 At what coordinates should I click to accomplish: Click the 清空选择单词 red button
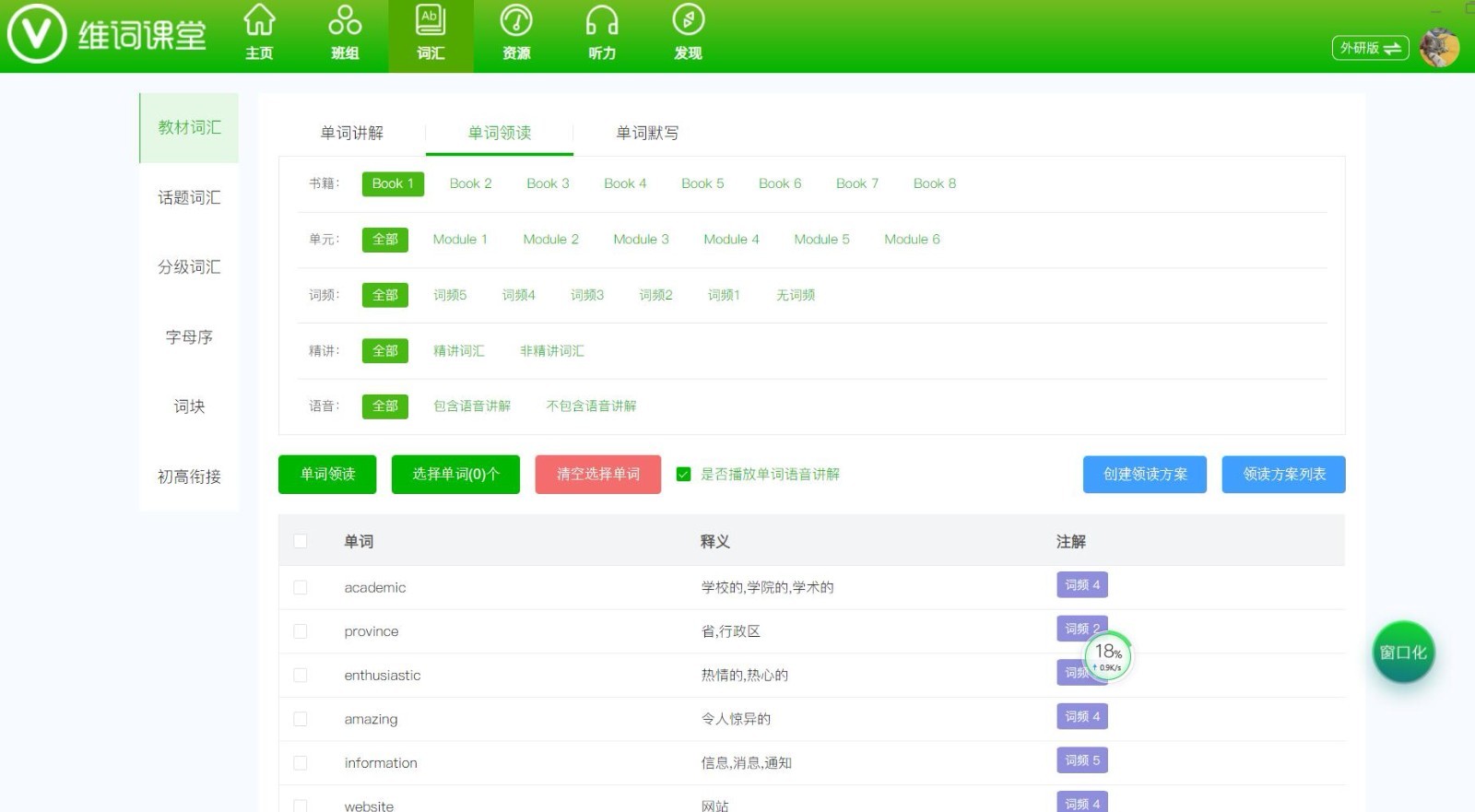tap(597, 475)
